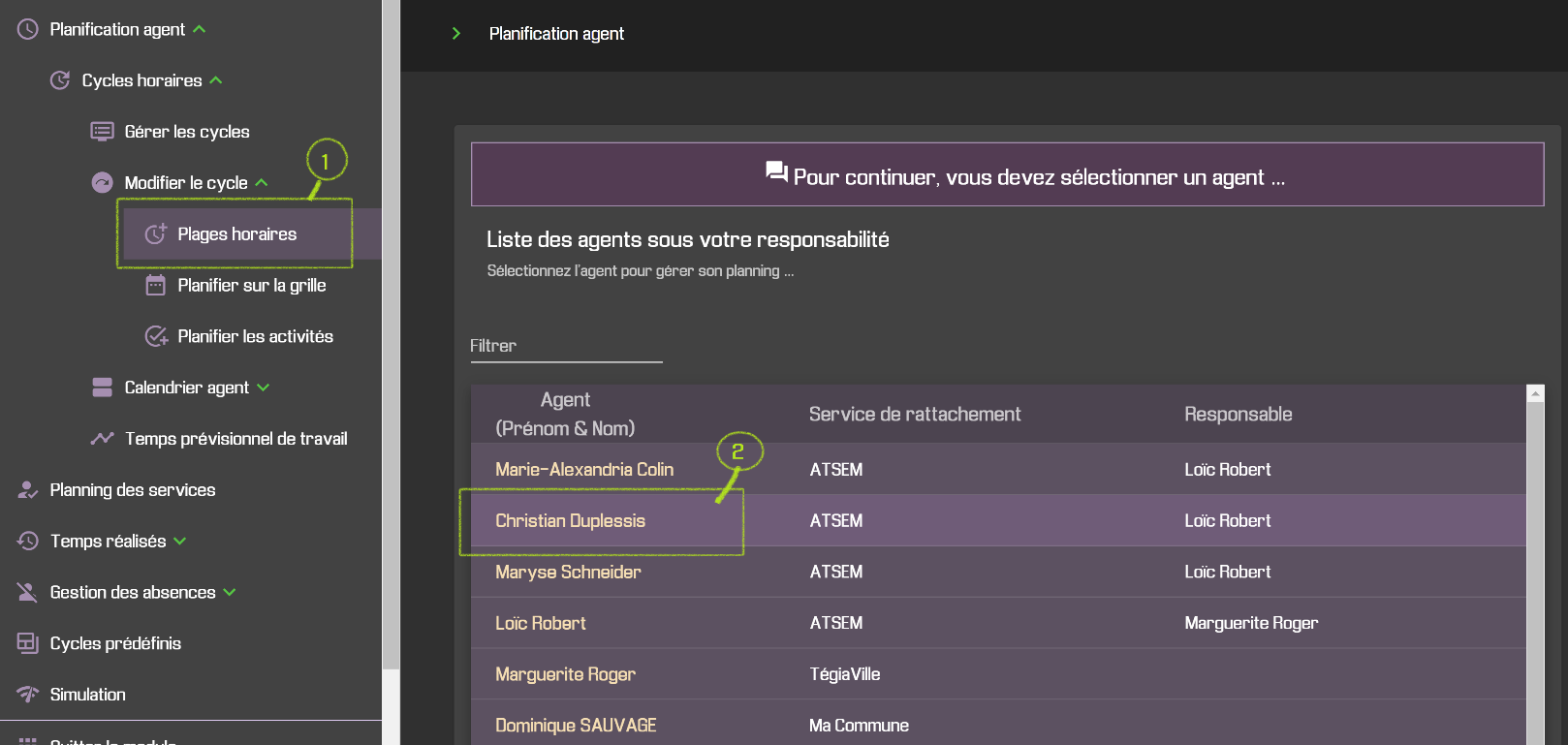Collapse the Modifier le cycle chevron
This screenshot has width=1568, height=745.
pos(262,183)
